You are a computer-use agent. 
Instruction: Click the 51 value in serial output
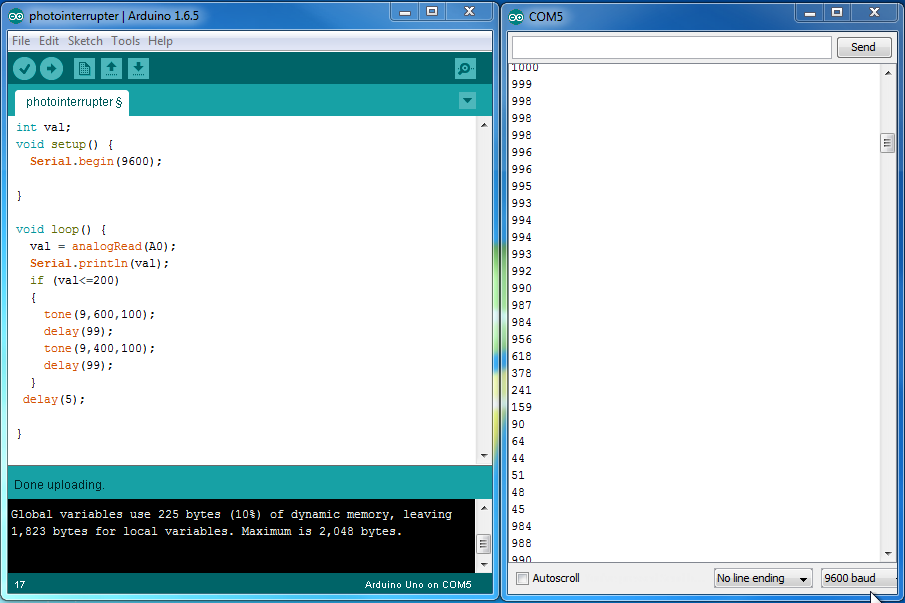[518, 475]
